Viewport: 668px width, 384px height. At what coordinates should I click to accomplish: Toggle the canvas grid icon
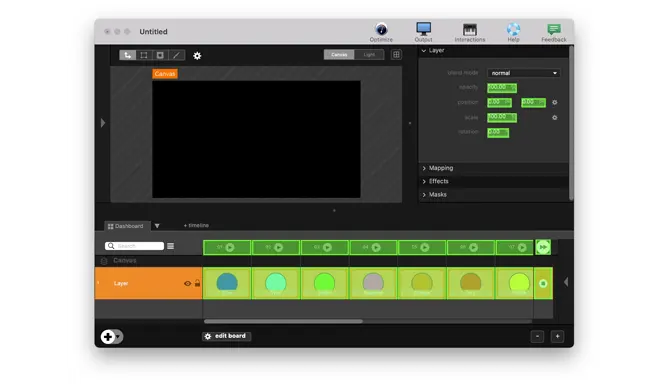pos(396,55)
